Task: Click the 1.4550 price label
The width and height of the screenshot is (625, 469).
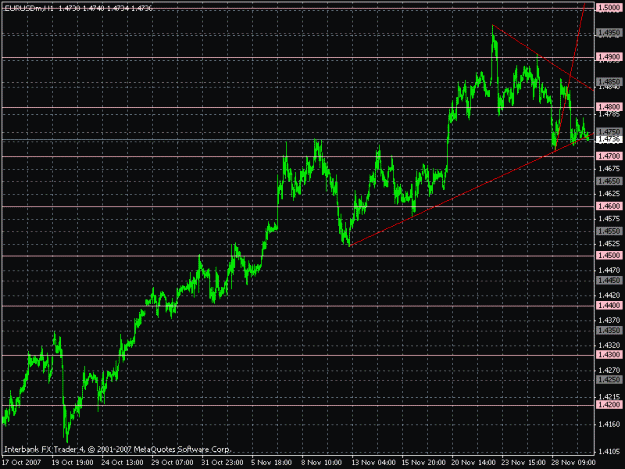Action: [609, 231]
